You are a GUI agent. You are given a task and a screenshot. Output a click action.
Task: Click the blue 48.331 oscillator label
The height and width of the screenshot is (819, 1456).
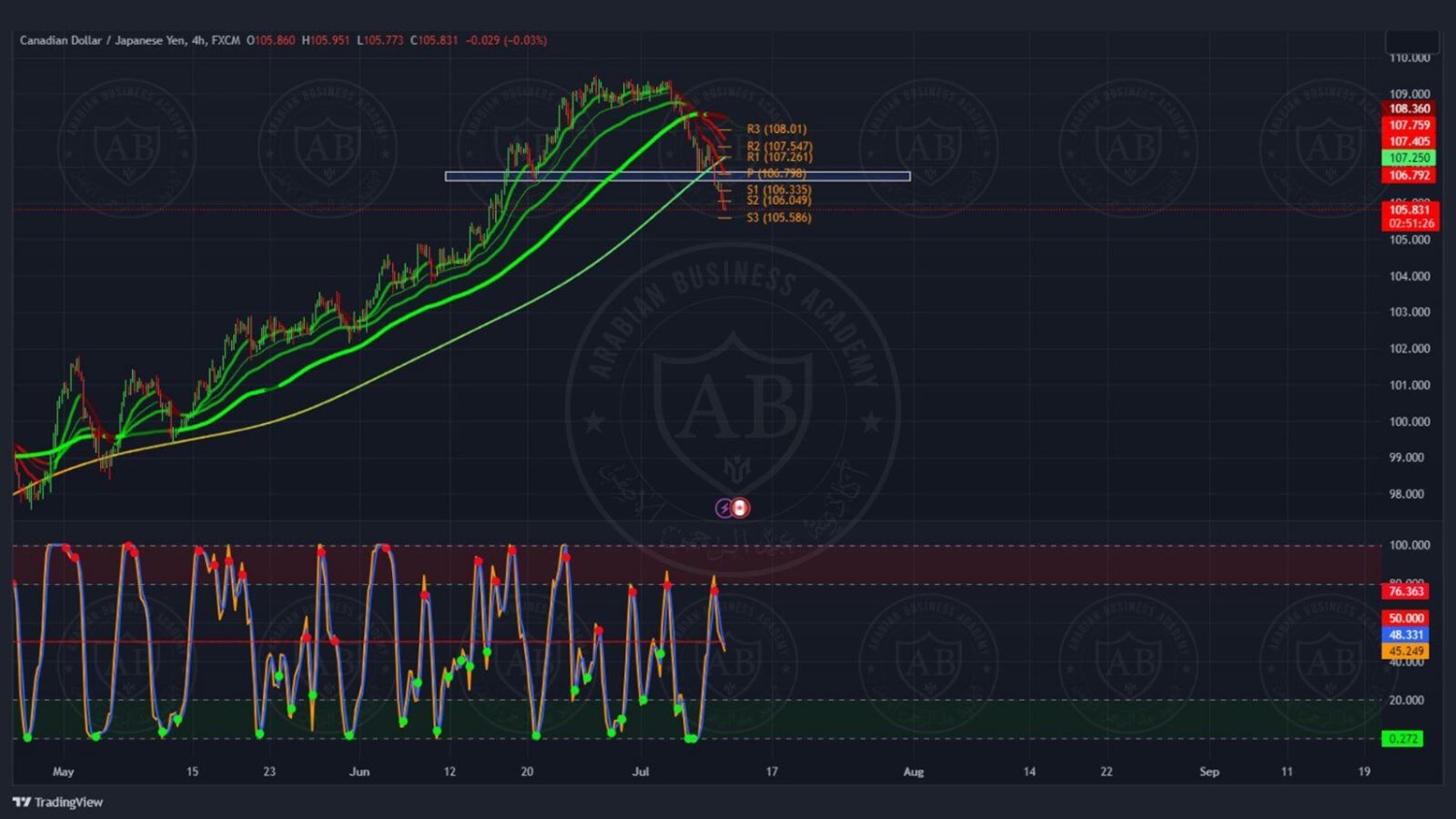[x=1406, y=635]
